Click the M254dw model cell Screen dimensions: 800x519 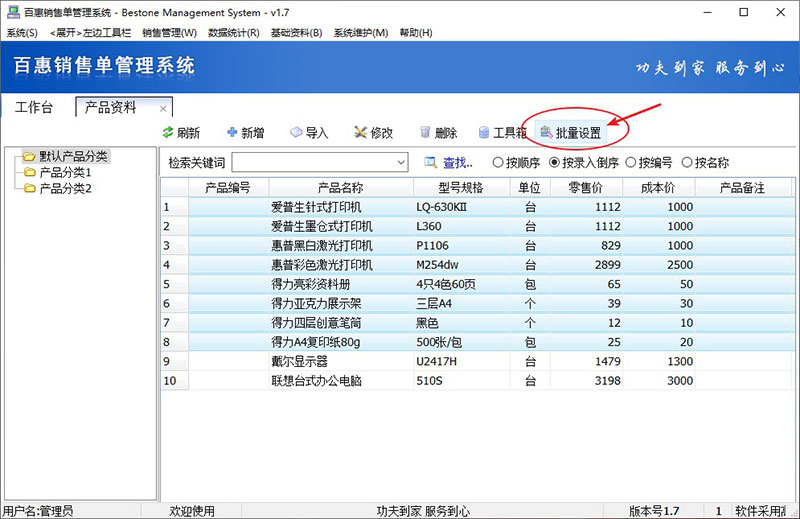click(x=461, y=265)
